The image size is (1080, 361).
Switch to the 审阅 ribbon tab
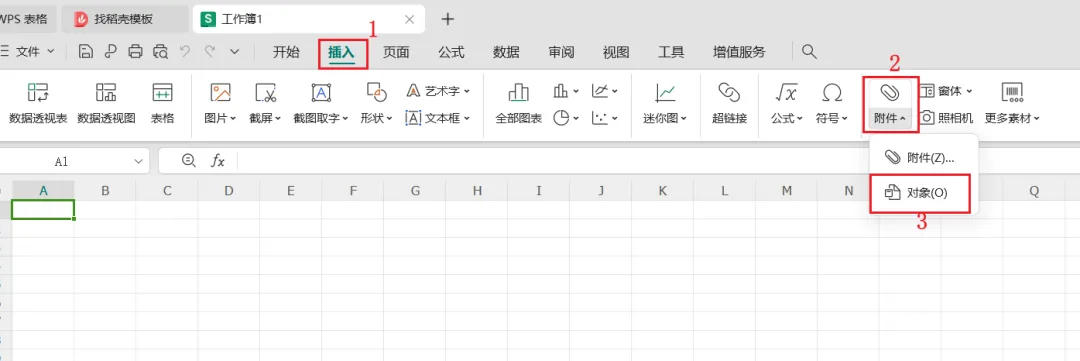tap(561, 52)
